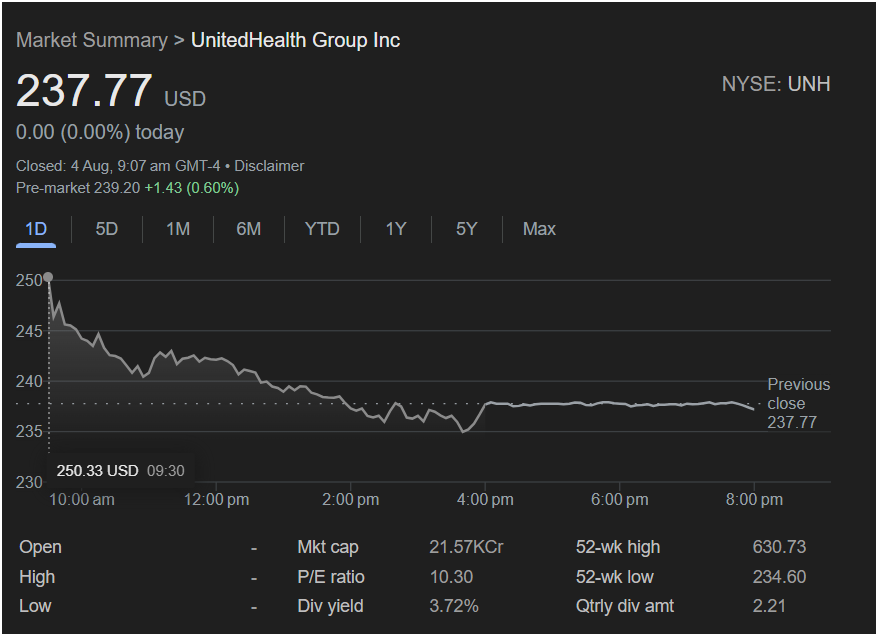The height and width of the screenshot is (636, 878).
Task: Open the Market Summary link
Action: click(x=92, y=40)
